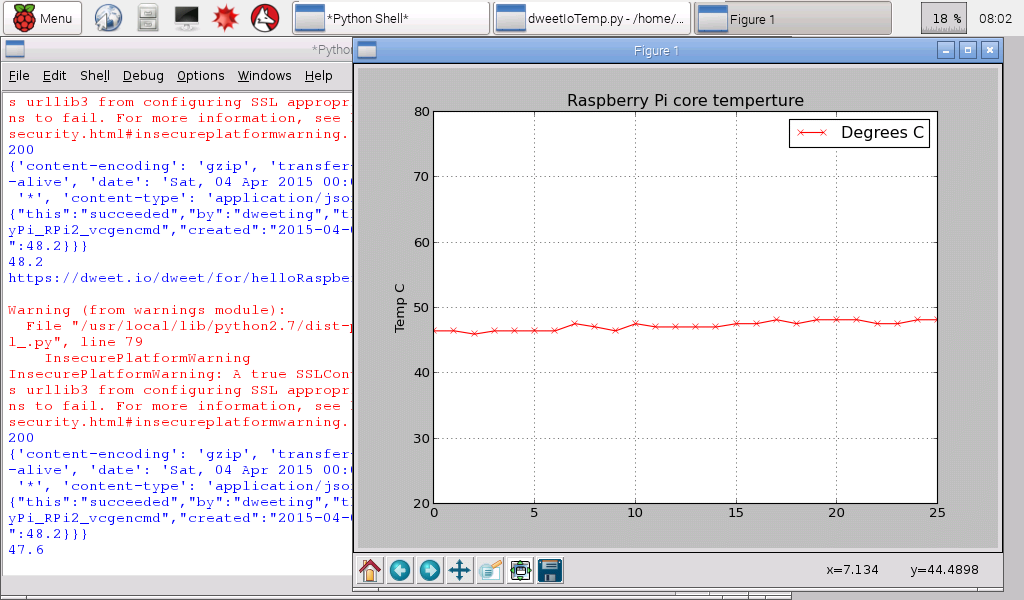1024x600 pixels.
Task: Click the plot title Raspberry Pi core temperture
Action: (x=685, y=101)
